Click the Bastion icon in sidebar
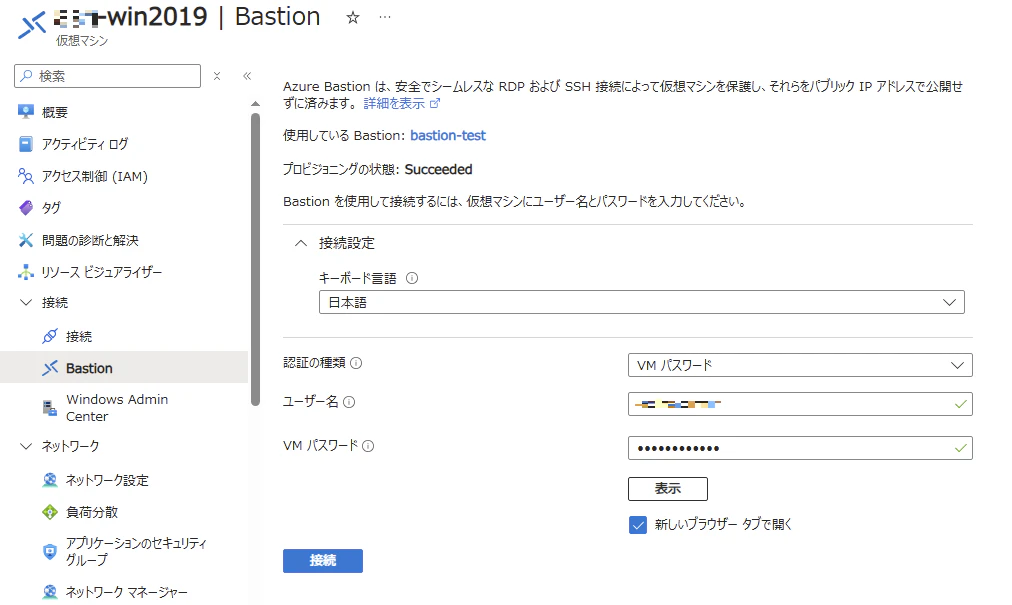Screen dimensions: 1012x605 click(x=50, y=368)
